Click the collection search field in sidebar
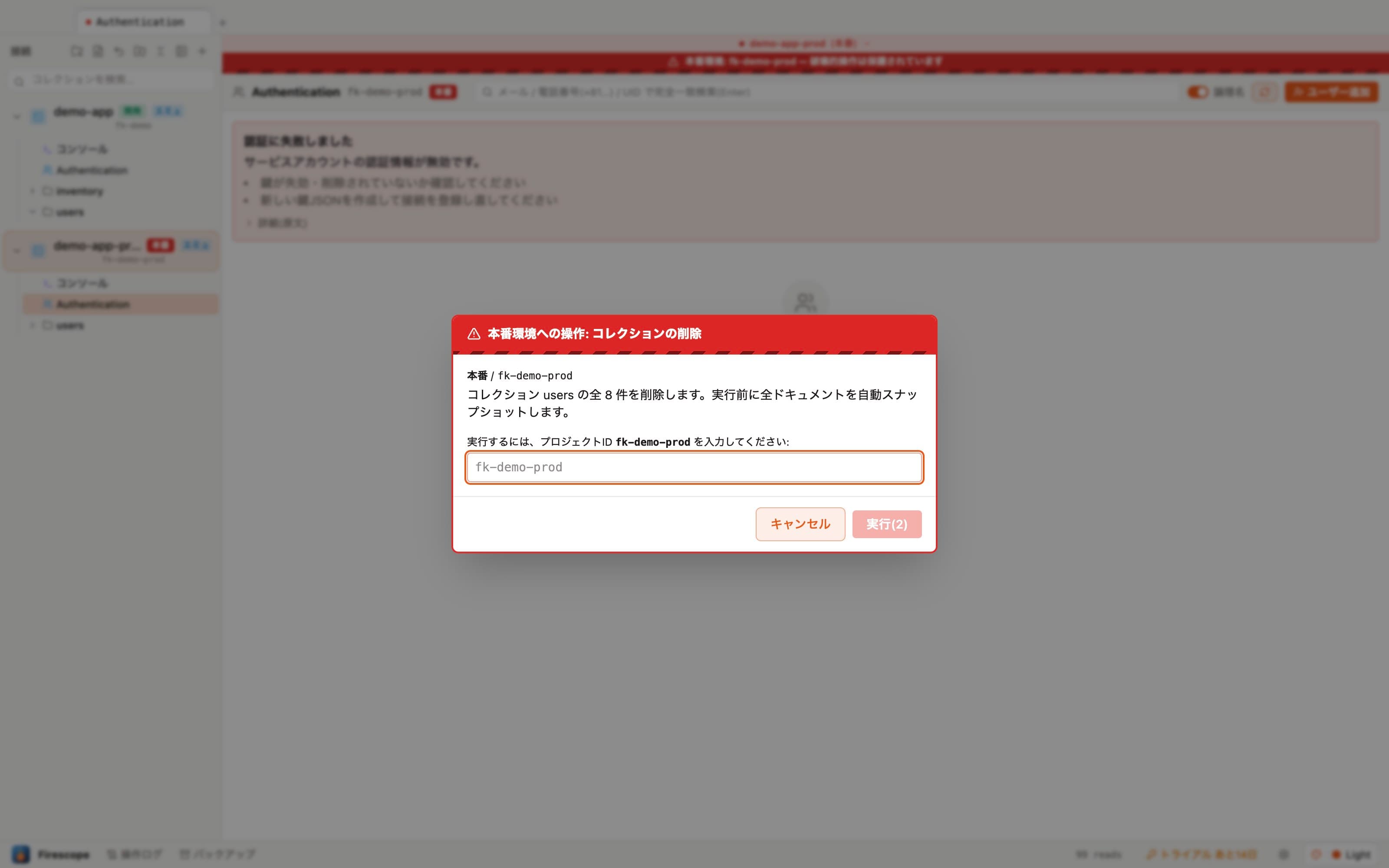Viewport: 1389px width, 868px height. [112, 80]
